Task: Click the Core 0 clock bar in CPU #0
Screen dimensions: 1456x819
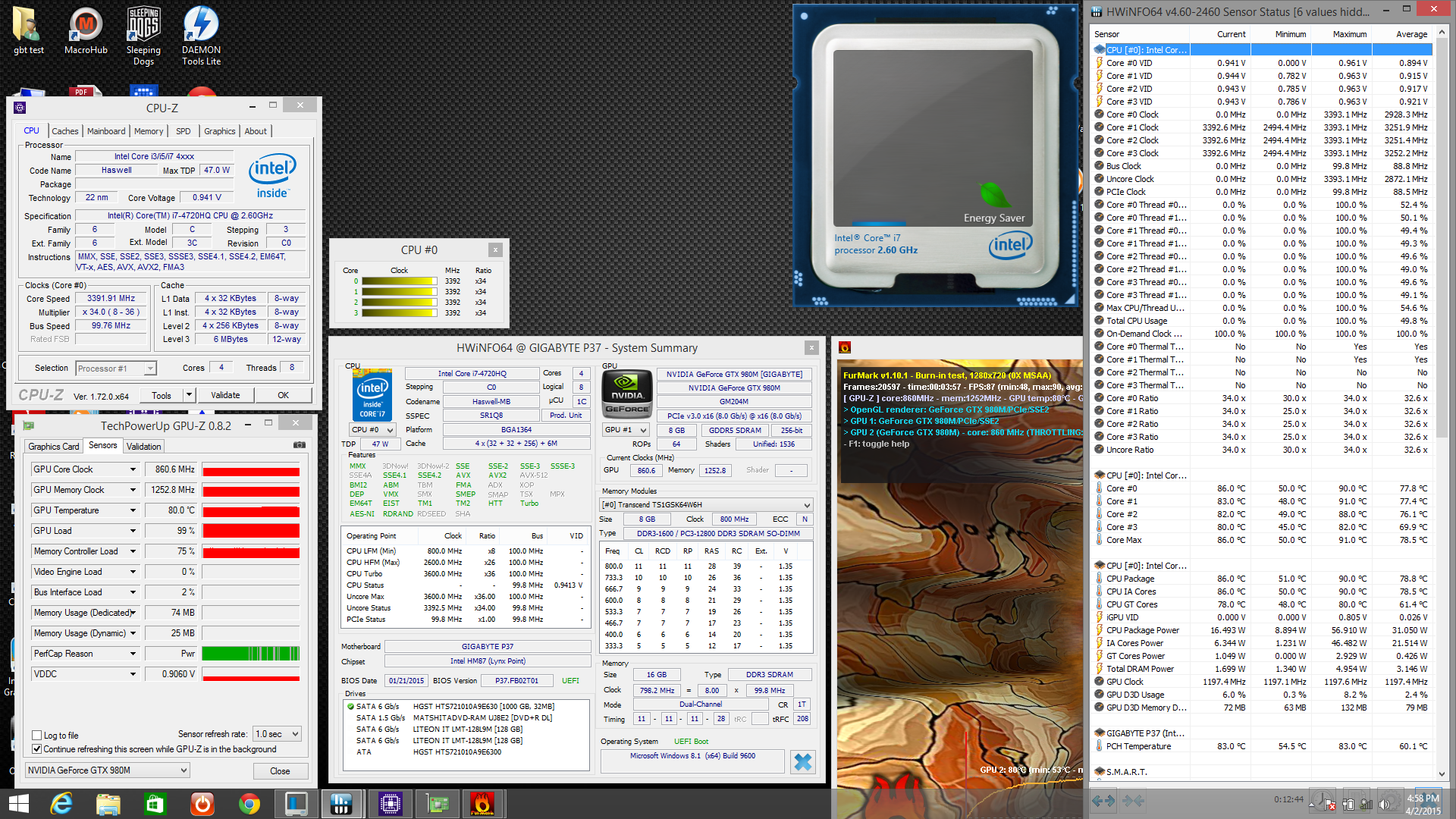Action: click(x=399, y=281)
